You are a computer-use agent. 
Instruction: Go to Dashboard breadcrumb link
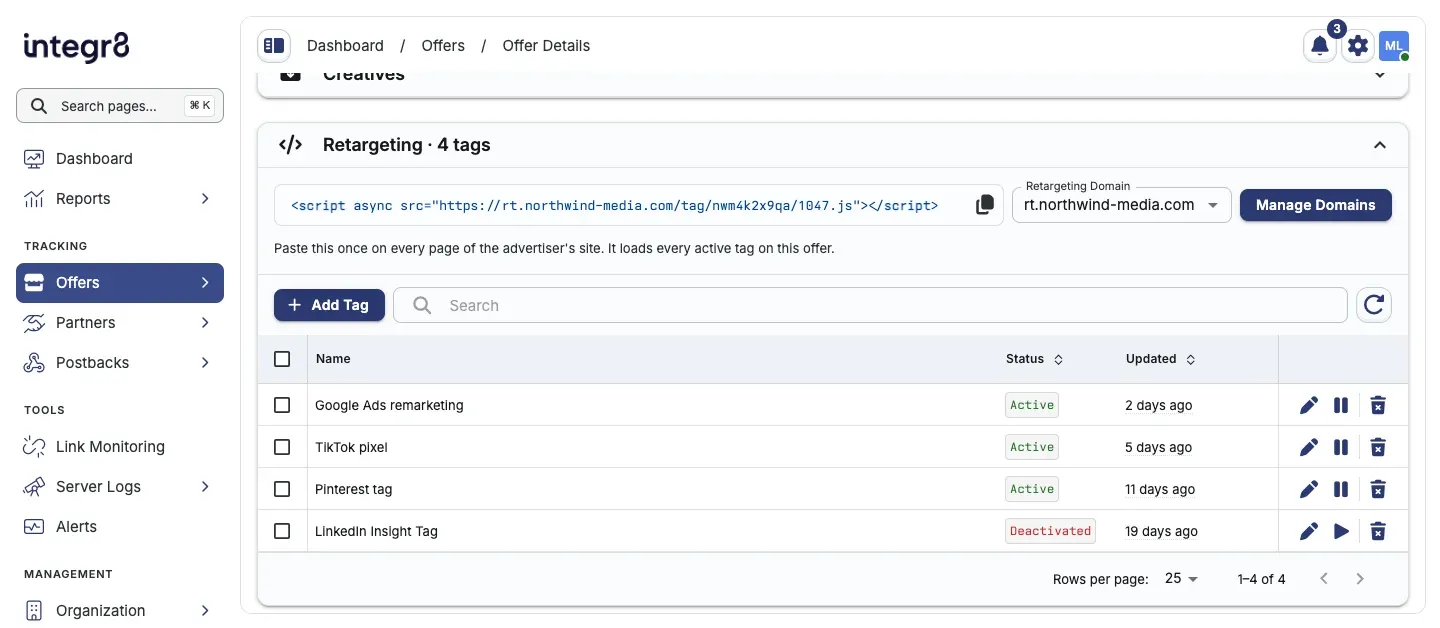click(345, 45)
